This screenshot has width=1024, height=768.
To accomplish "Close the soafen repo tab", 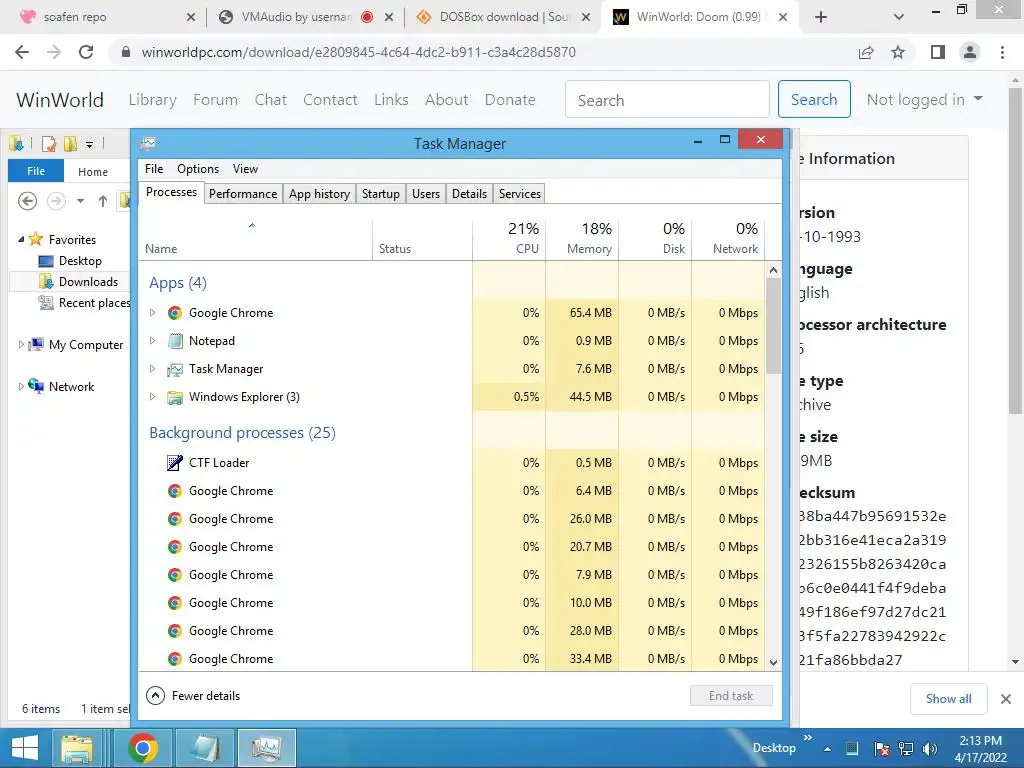I will click(191, 17).
